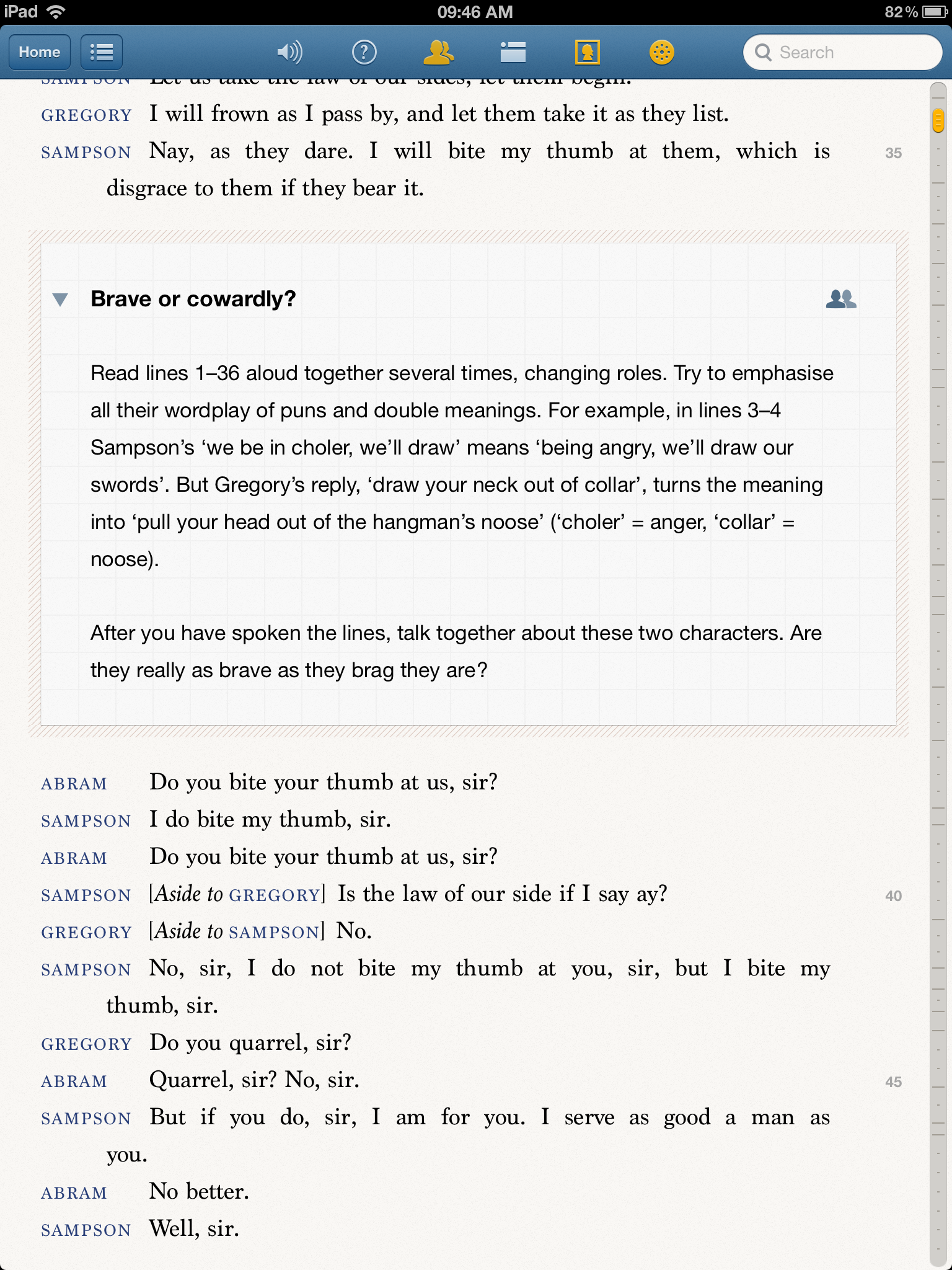Tap the 'Brave or cowardly?' heading
This screenshot has width=952, height=1270.
tap(193, 299)
